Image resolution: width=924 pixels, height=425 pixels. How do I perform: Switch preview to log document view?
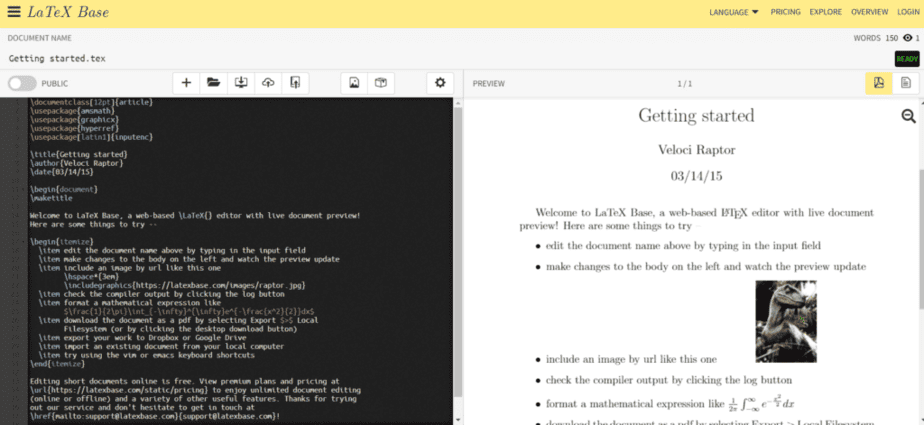point(906,83)
